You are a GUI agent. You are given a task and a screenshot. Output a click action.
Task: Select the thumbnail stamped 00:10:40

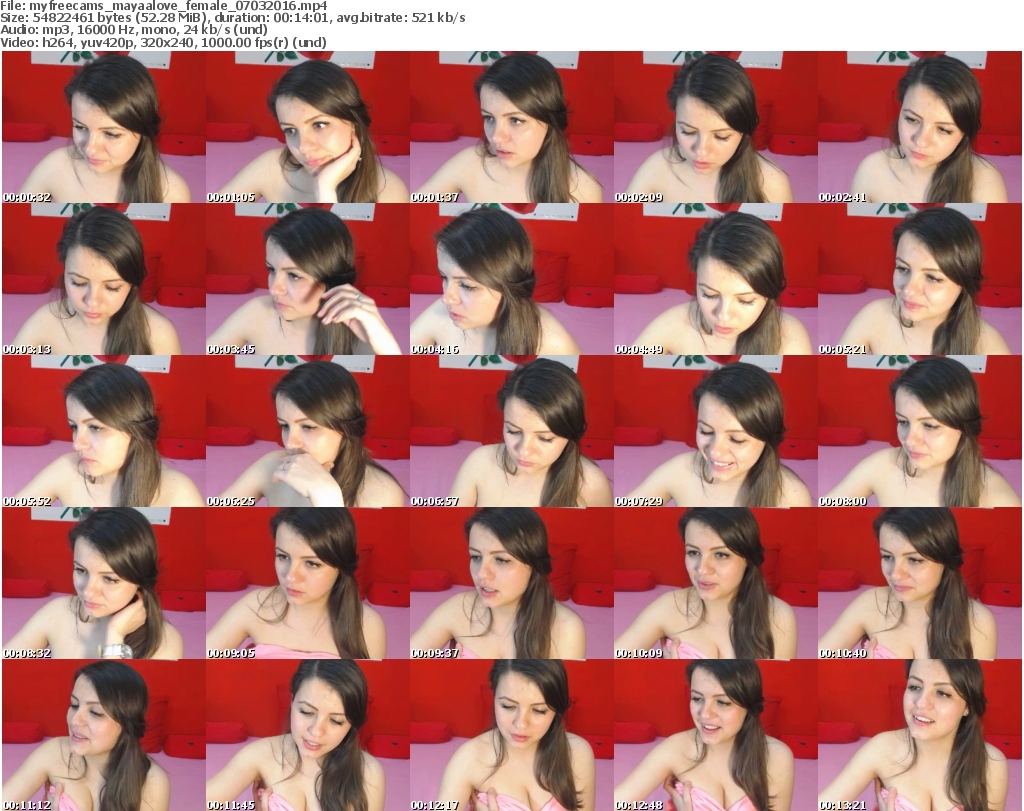920,584
